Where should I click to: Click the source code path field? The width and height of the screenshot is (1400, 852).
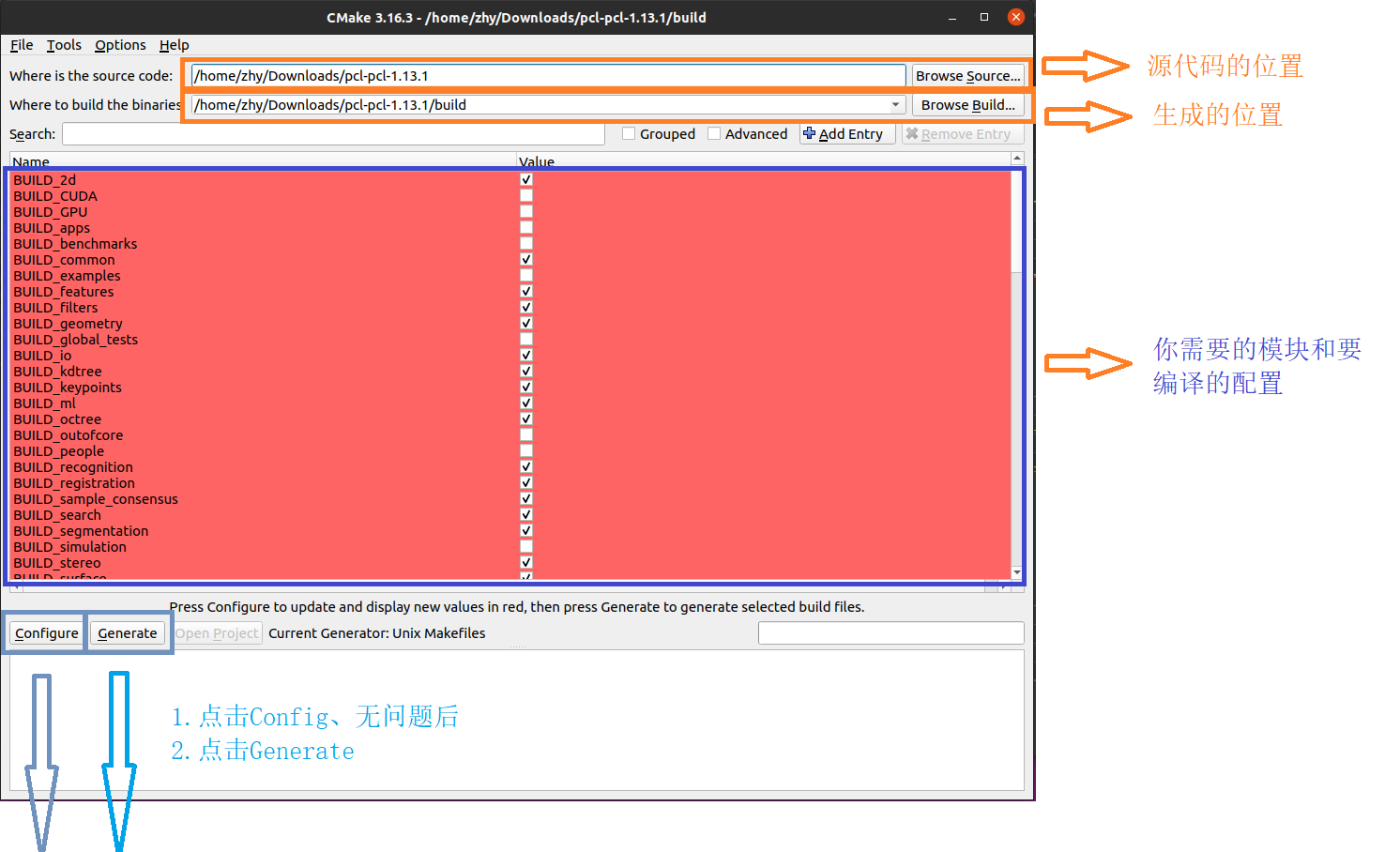click(x=548, y=76)
